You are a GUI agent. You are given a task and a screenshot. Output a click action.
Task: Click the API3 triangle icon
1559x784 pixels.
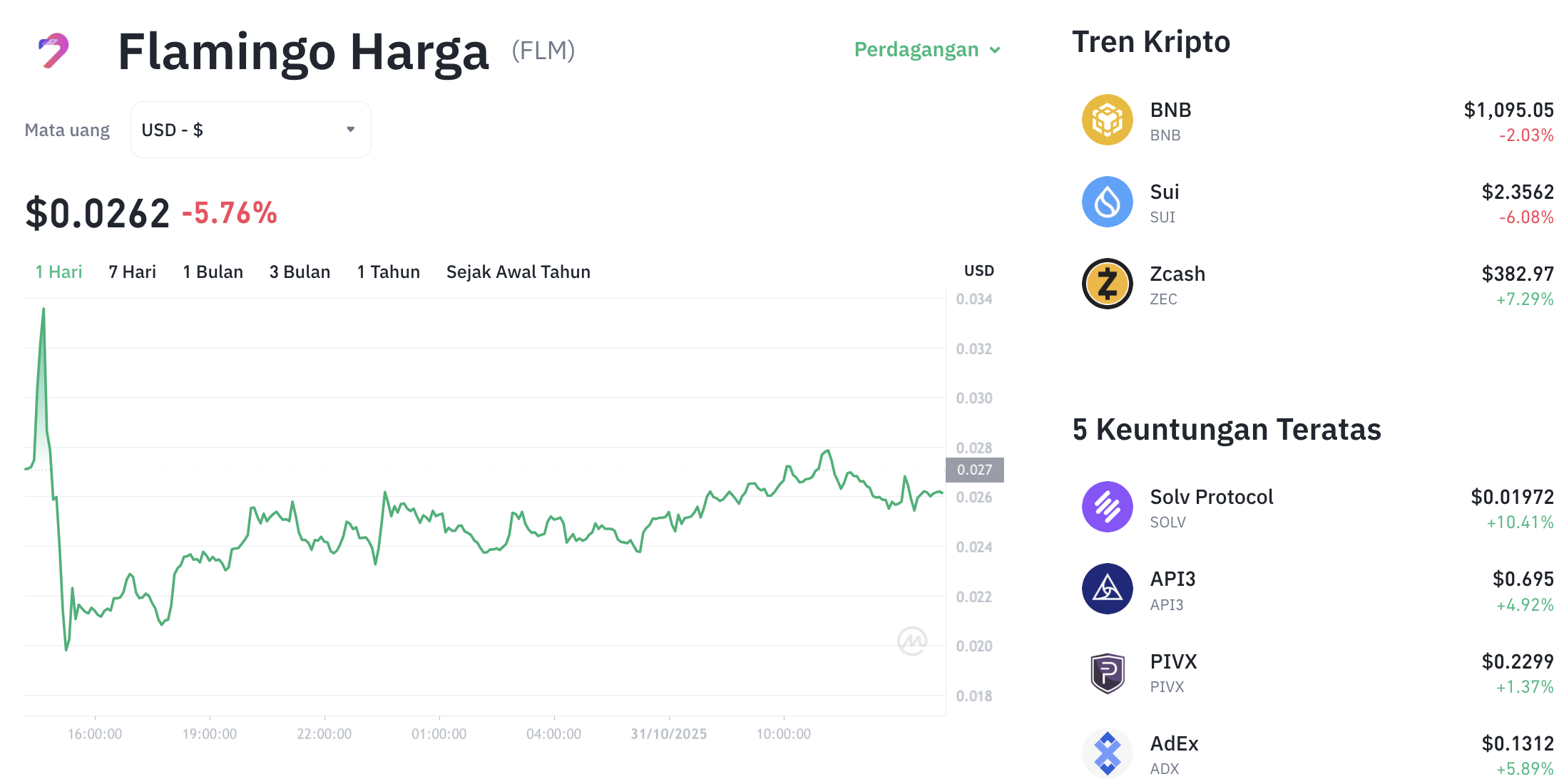1107,589
